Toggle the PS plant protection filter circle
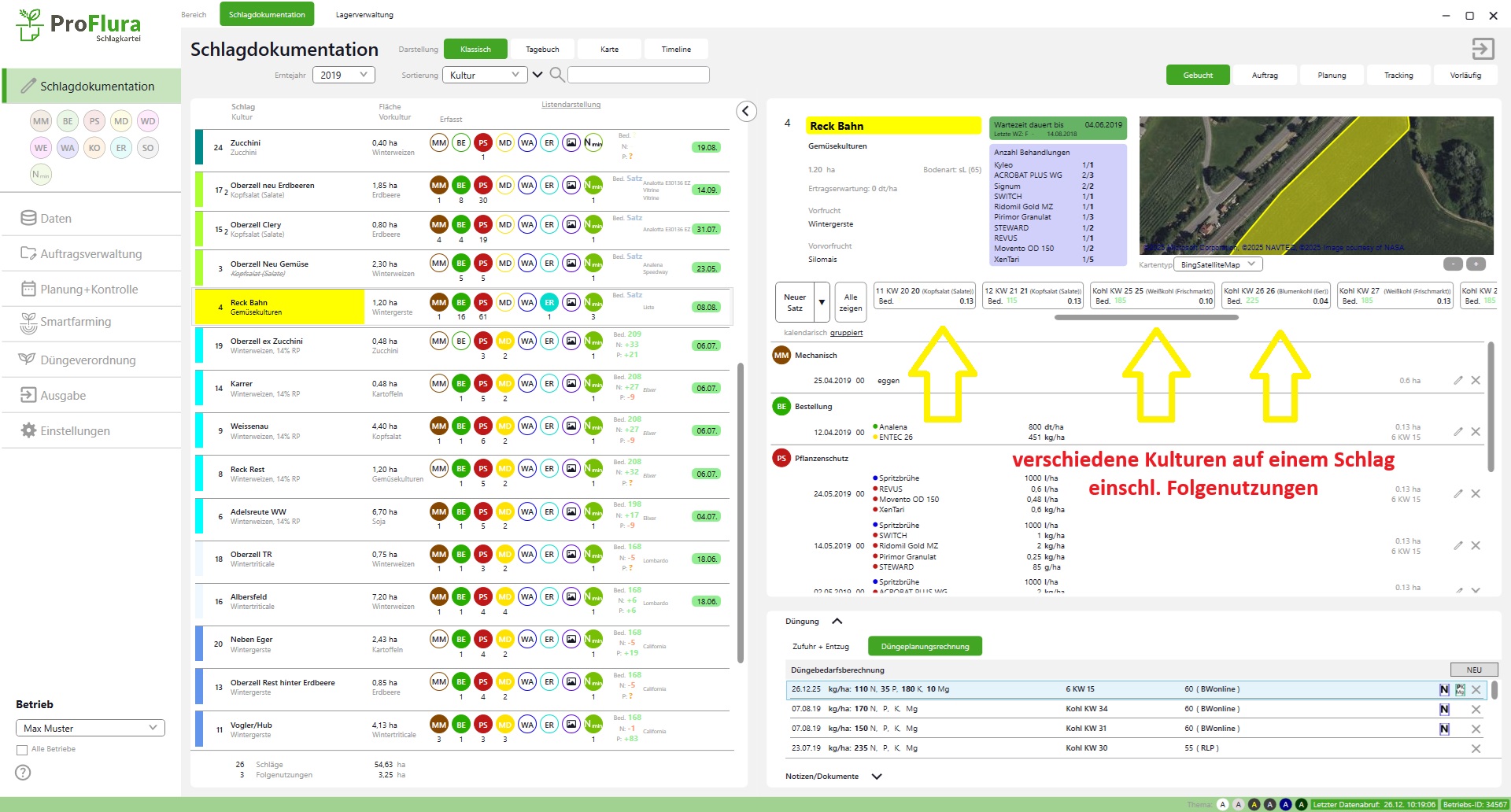Viewport: 1511px width, 812px height. [x=94, y=121]
